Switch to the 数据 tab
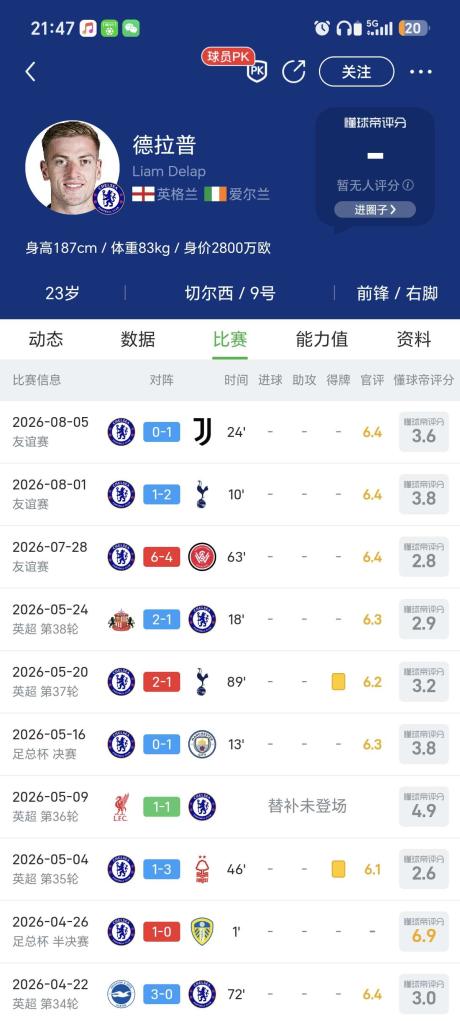460x1021 pixels. coord(137,339)
